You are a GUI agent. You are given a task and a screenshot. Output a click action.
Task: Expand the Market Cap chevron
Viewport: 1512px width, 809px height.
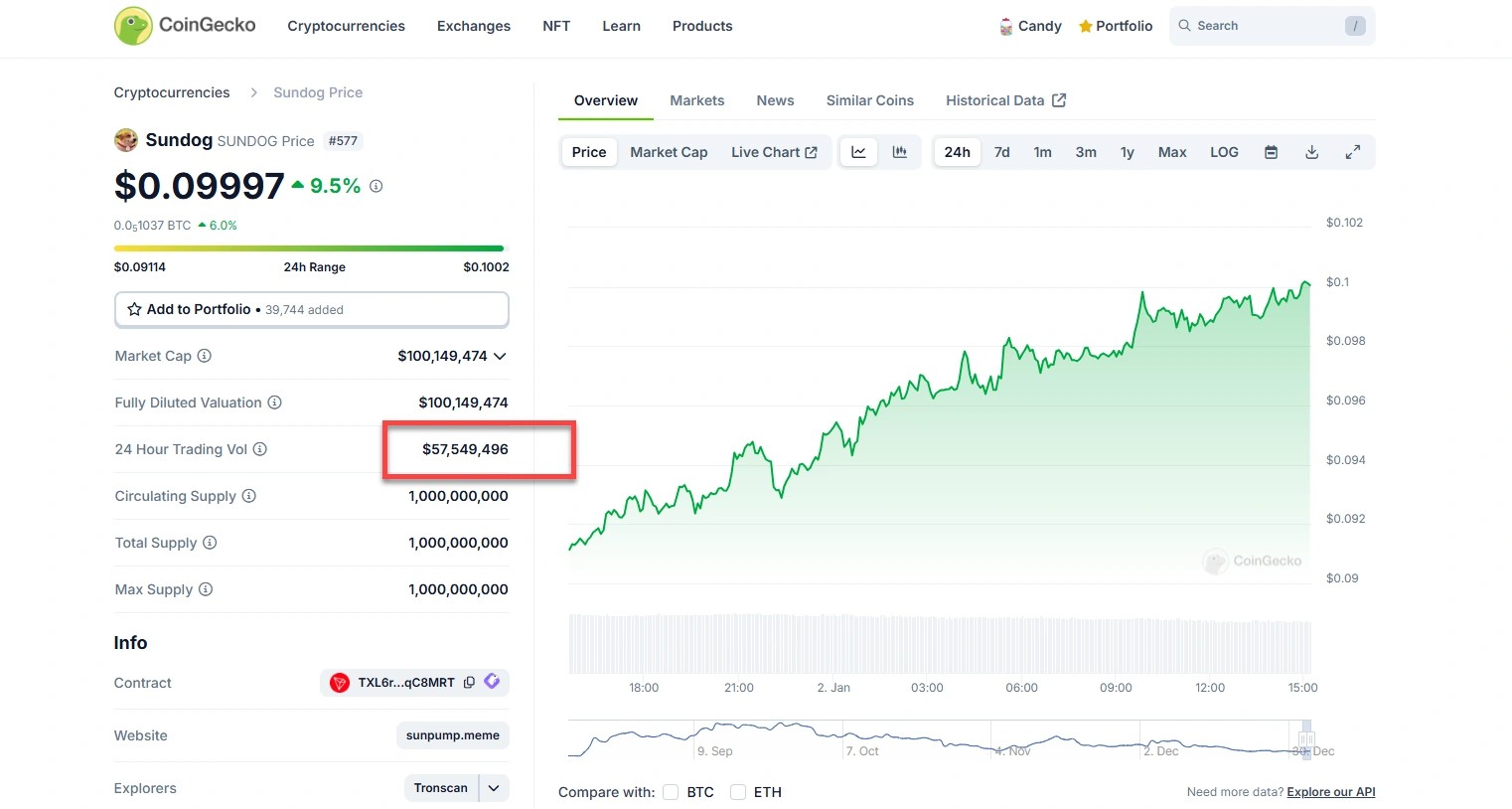tap(500, 356)
